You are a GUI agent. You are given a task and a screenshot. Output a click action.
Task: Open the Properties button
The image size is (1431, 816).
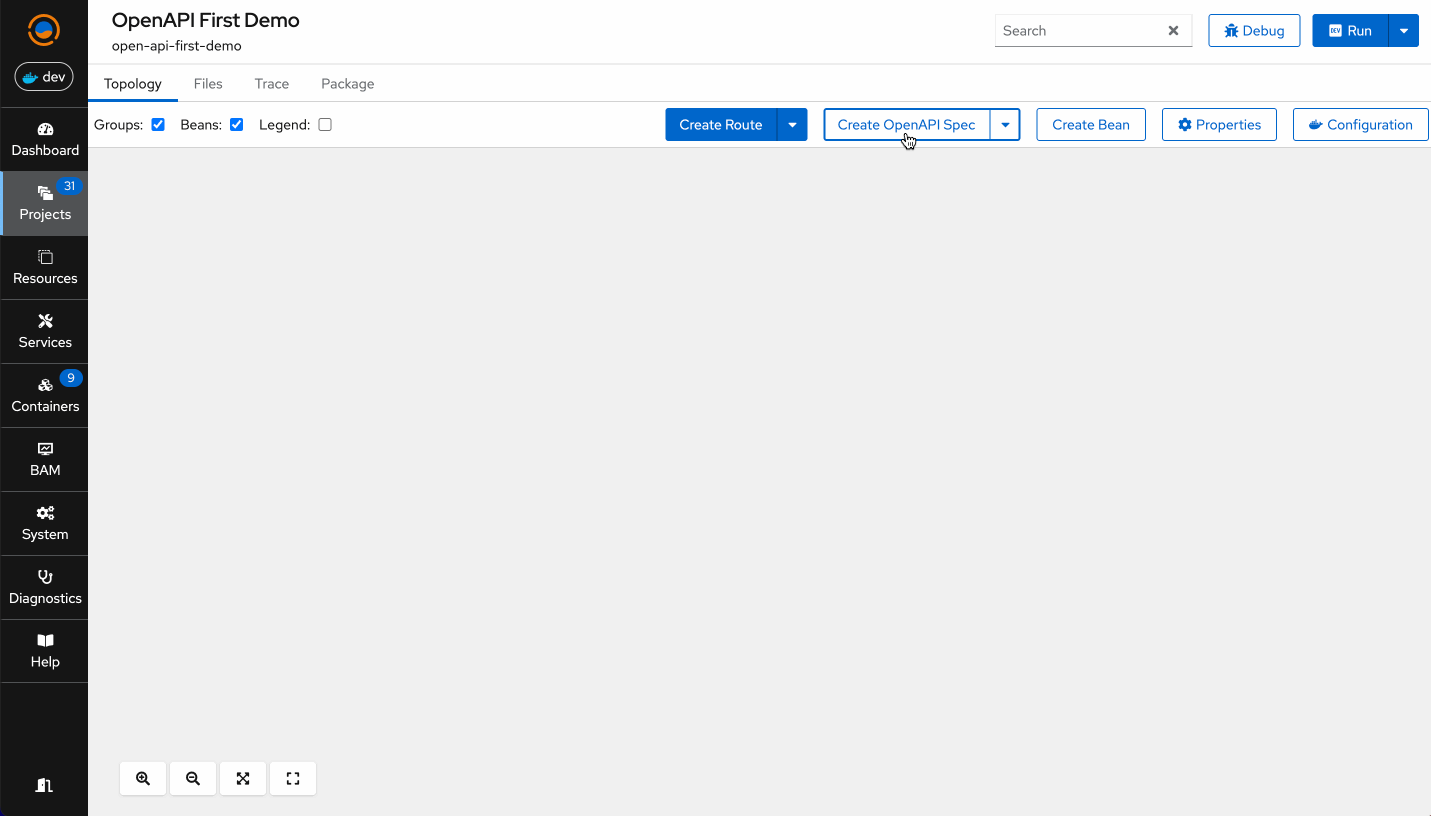1219,125
